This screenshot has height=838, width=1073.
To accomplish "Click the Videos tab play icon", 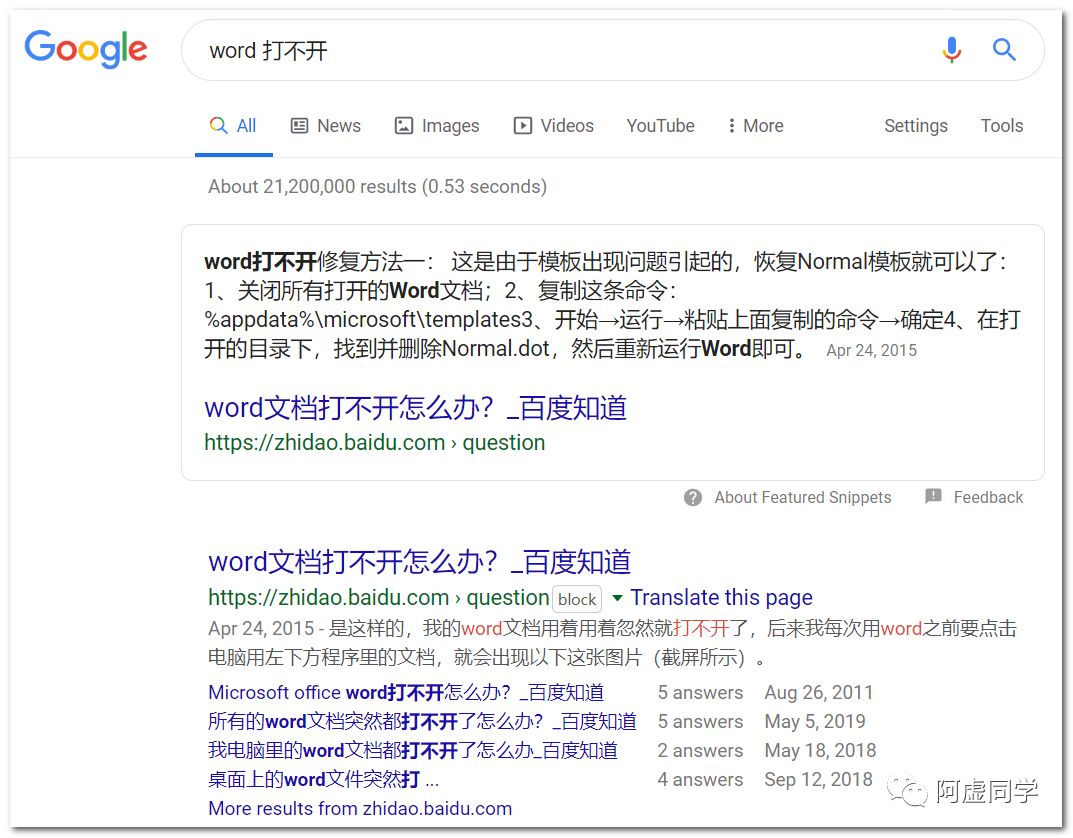I will tap(523, 126).
